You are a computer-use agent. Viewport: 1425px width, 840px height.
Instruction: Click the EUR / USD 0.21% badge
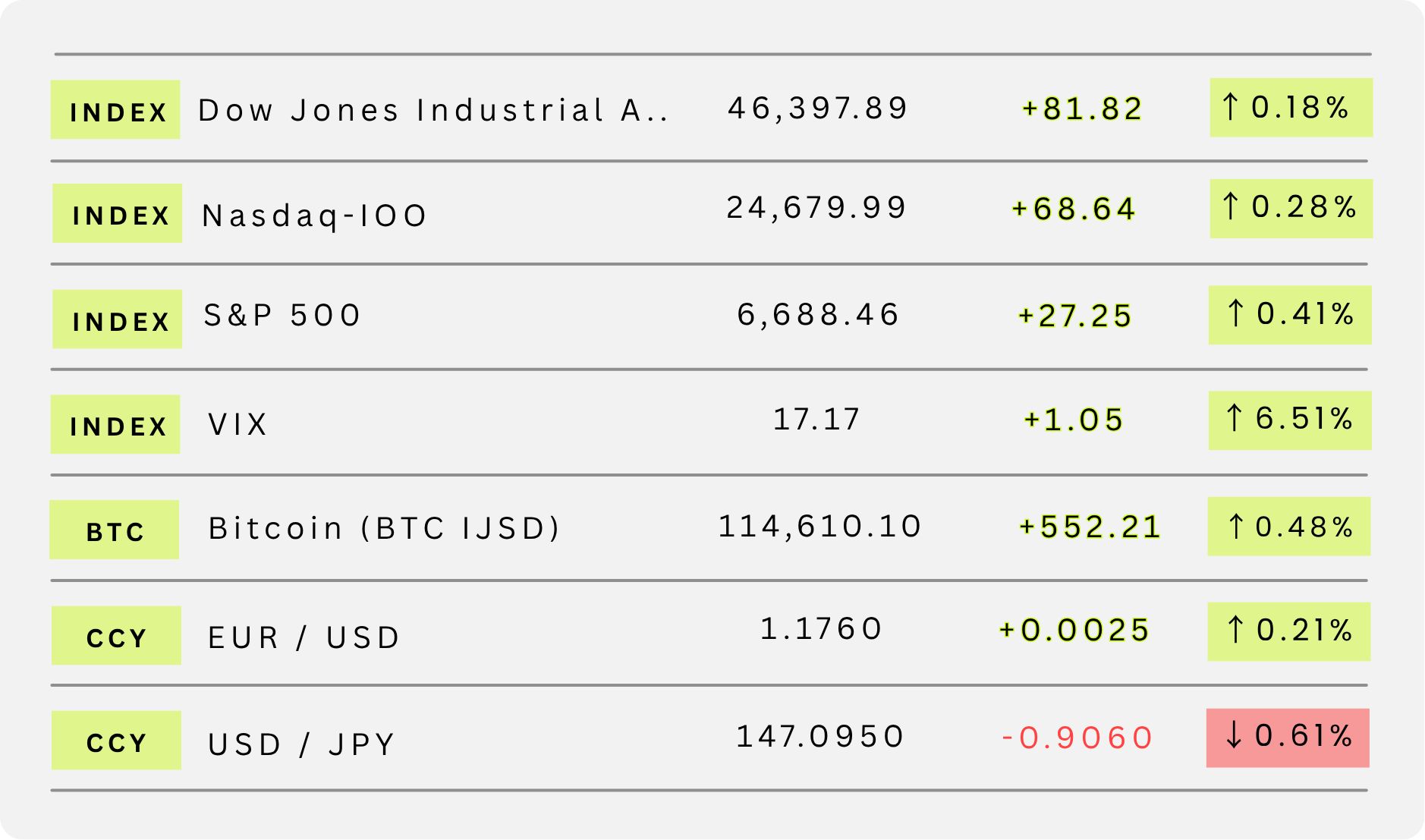1288,631
